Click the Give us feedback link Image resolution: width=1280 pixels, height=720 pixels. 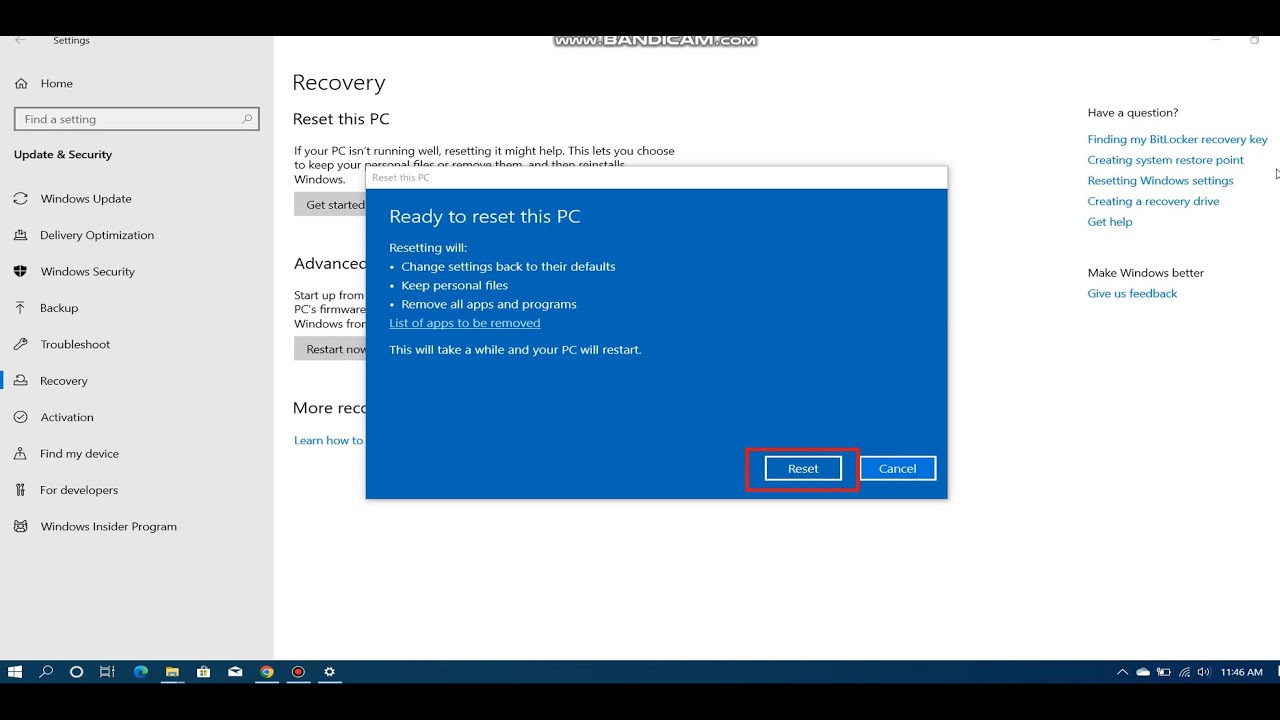click(1132, 293)
